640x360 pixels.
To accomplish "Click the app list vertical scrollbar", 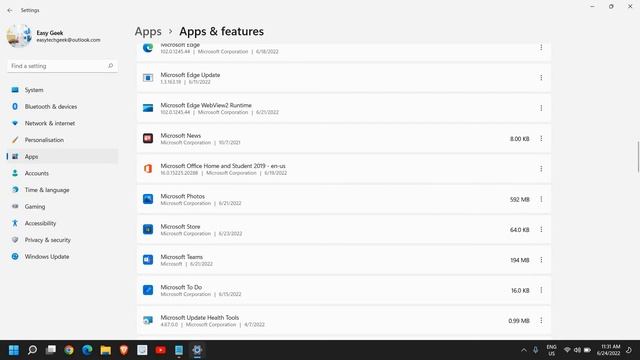I will pyautogui.click(x=638, y=157).
